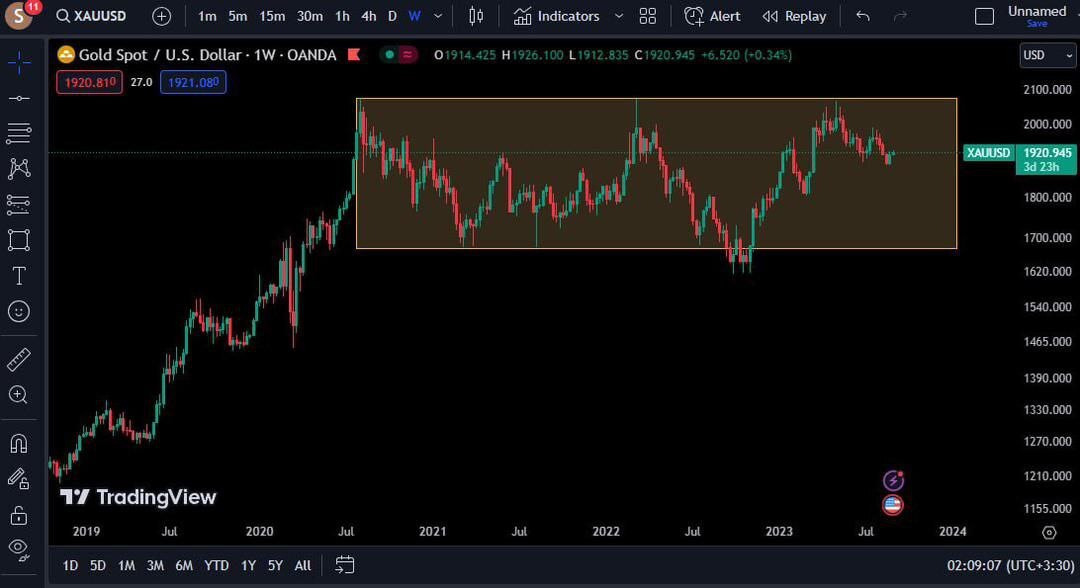Screen dimensions: 1080x588
Task: Expand the time interval dropdown chevron
Action: tap(438, 16)
